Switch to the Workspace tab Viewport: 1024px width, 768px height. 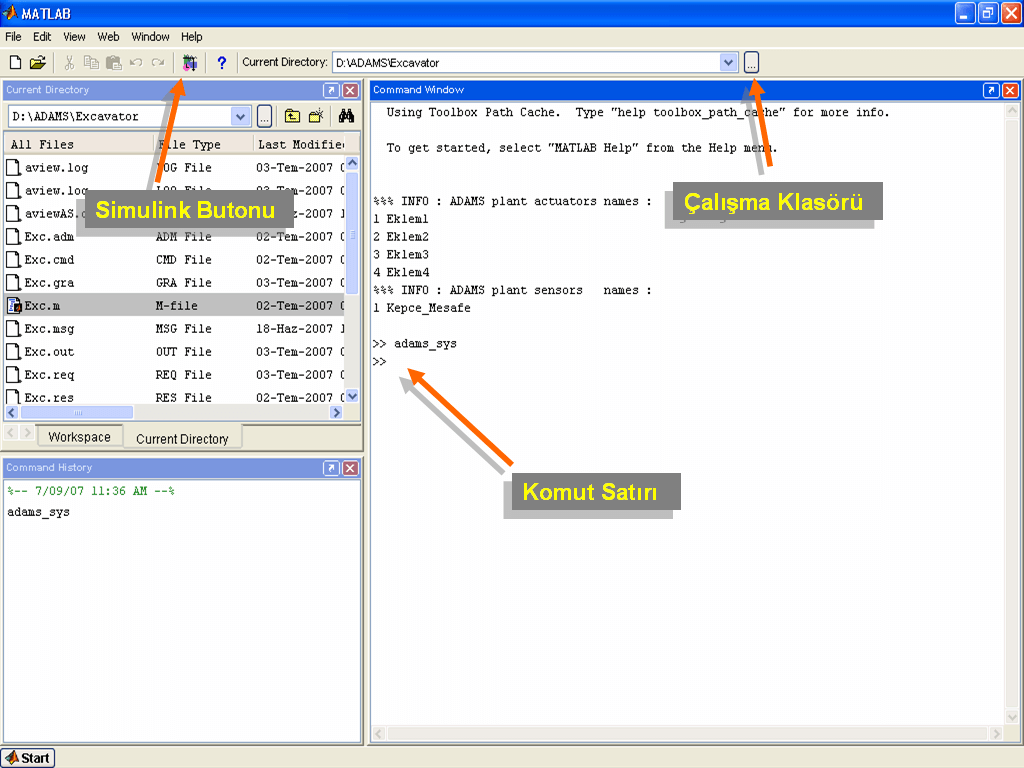click(x=79, y=437)
